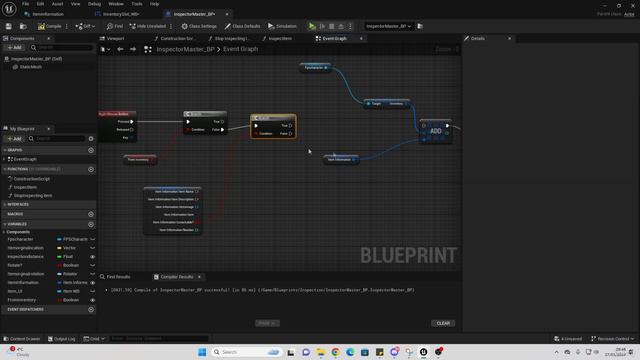This screenshot has width=640, height=360.
Task: Add event dispatcher via plus icon
Action: tap(91, 309)
